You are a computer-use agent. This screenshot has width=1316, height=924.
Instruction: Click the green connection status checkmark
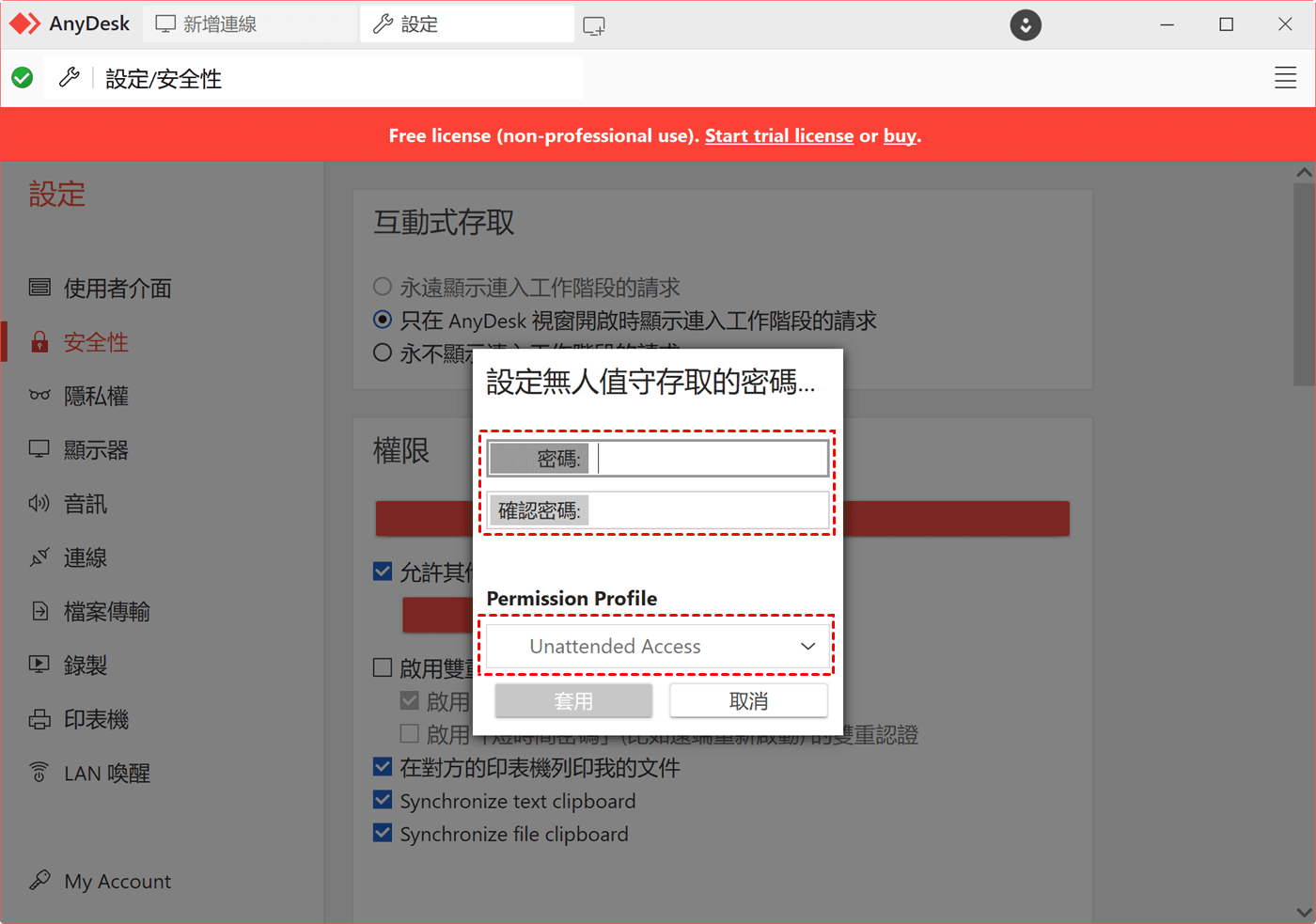click(23, 78)
